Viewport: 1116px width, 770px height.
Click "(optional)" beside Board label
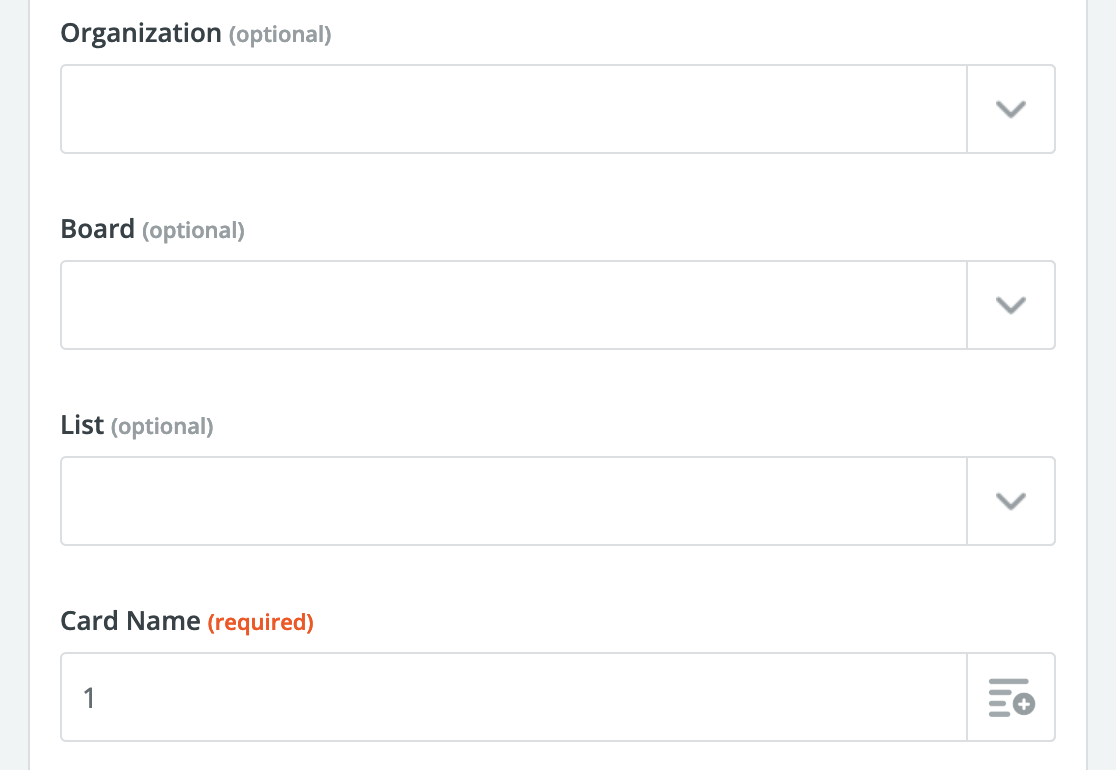193,230
